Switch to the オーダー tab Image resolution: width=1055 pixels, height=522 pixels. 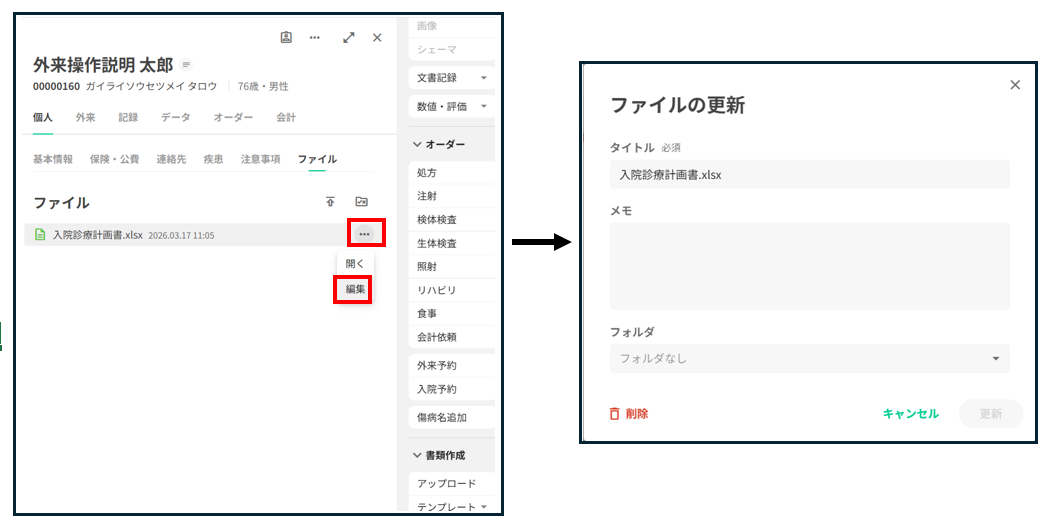coord(233,117)
